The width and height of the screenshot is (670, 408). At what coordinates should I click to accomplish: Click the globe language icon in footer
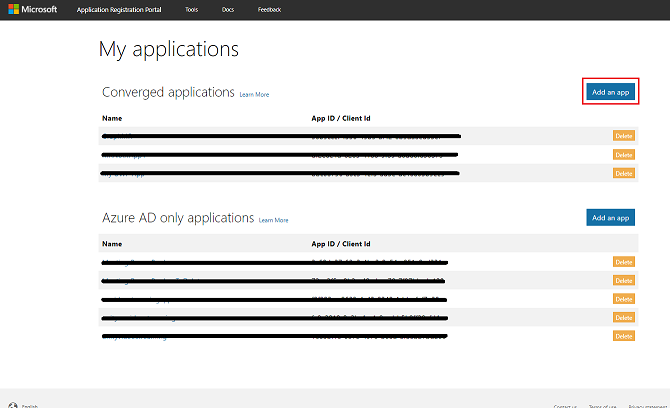tap(12, 406)
